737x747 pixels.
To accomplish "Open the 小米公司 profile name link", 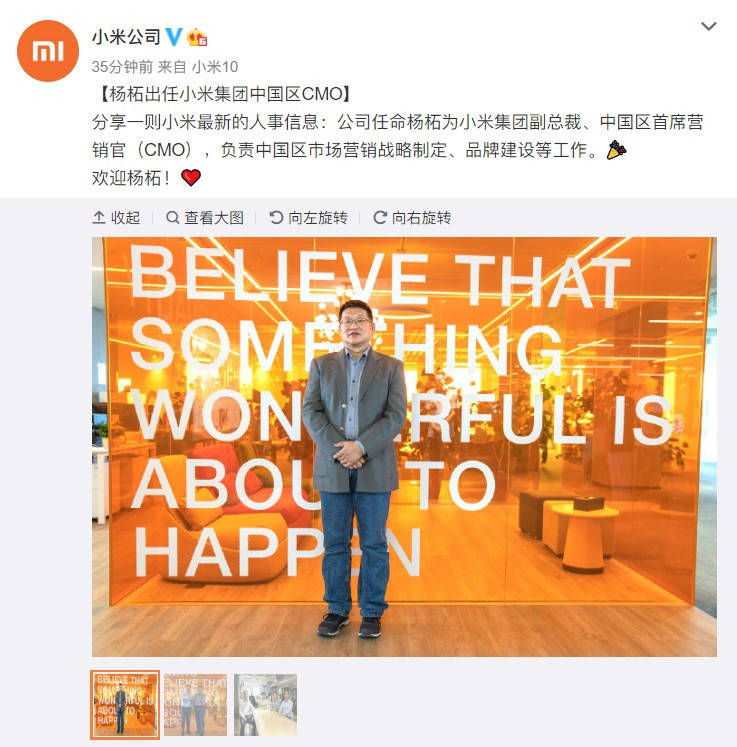I will (126, 37).
